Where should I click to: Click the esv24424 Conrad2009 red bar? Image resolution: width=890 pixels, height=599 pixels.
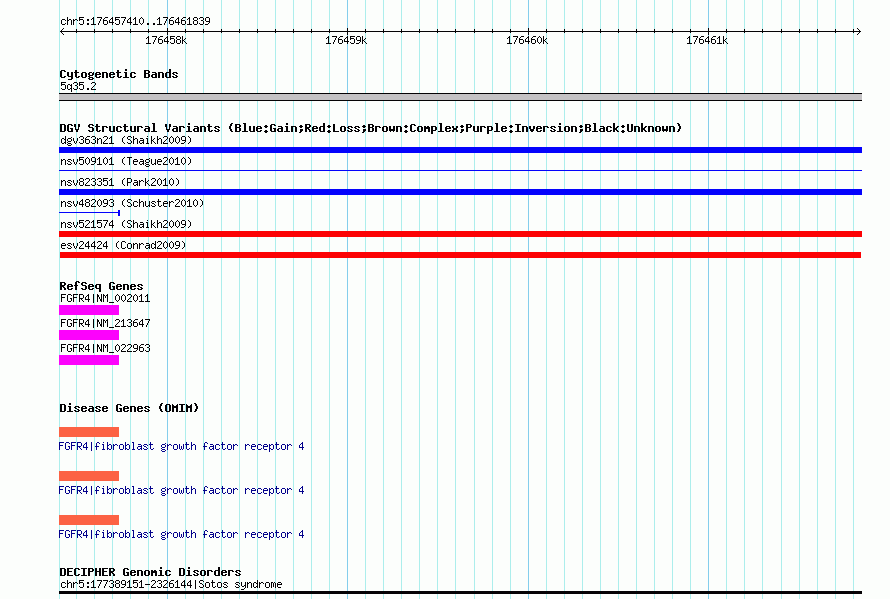(460, 255)
